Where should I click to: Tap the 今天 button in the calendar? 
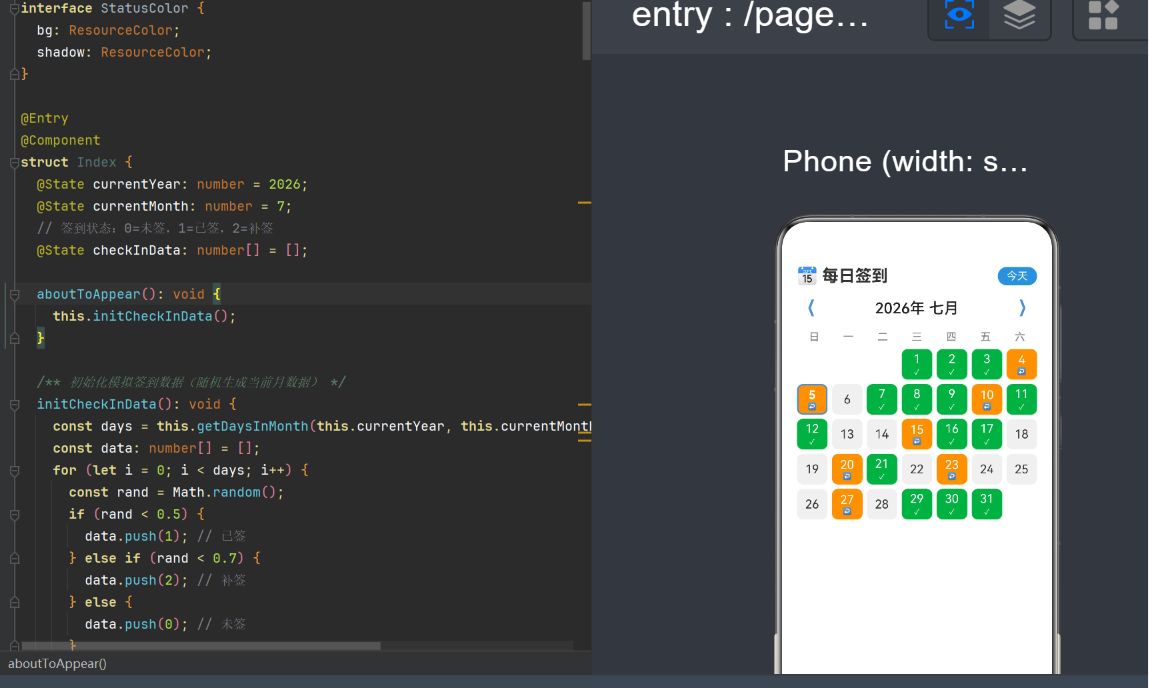click(1017, 276)
